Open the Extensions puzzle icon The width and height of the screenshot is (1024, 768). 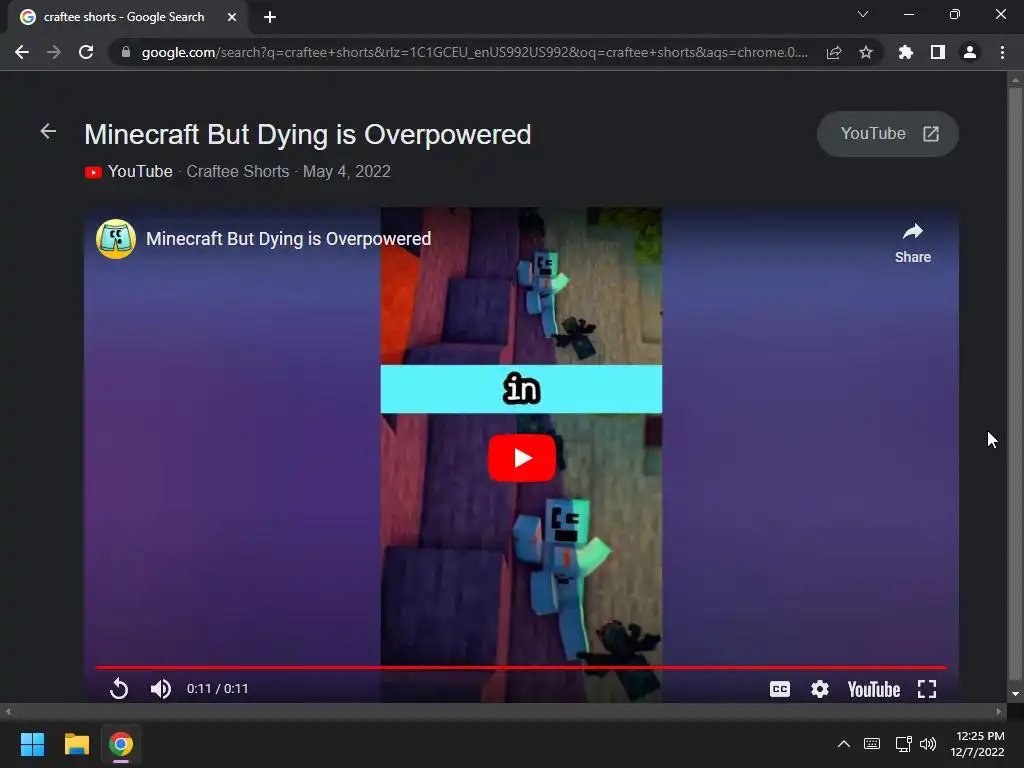(x=906, y=52)
